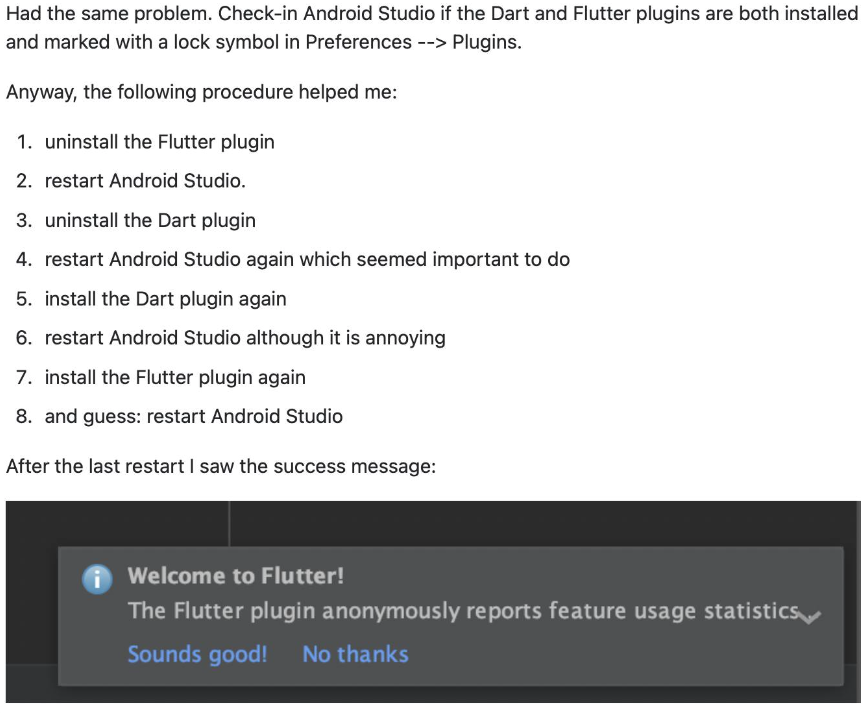Click the "and guess: restart Android Studio" step

193,416
